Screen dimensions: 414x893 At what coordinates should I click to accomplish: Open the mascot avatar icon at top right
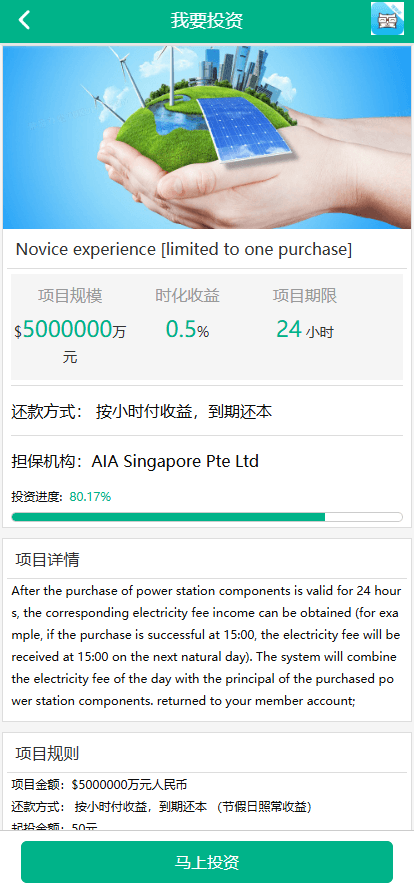click(x=387, y=18)
